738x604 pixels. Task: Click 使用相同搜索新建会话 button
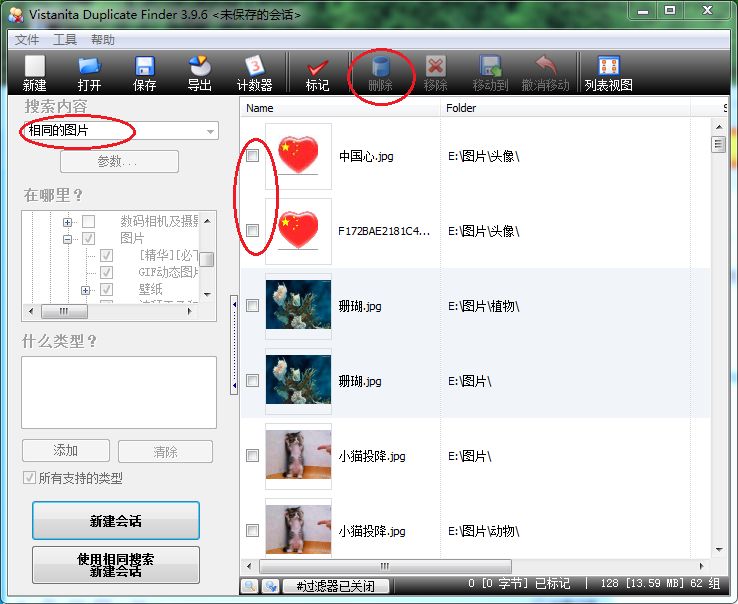point(116,565)
